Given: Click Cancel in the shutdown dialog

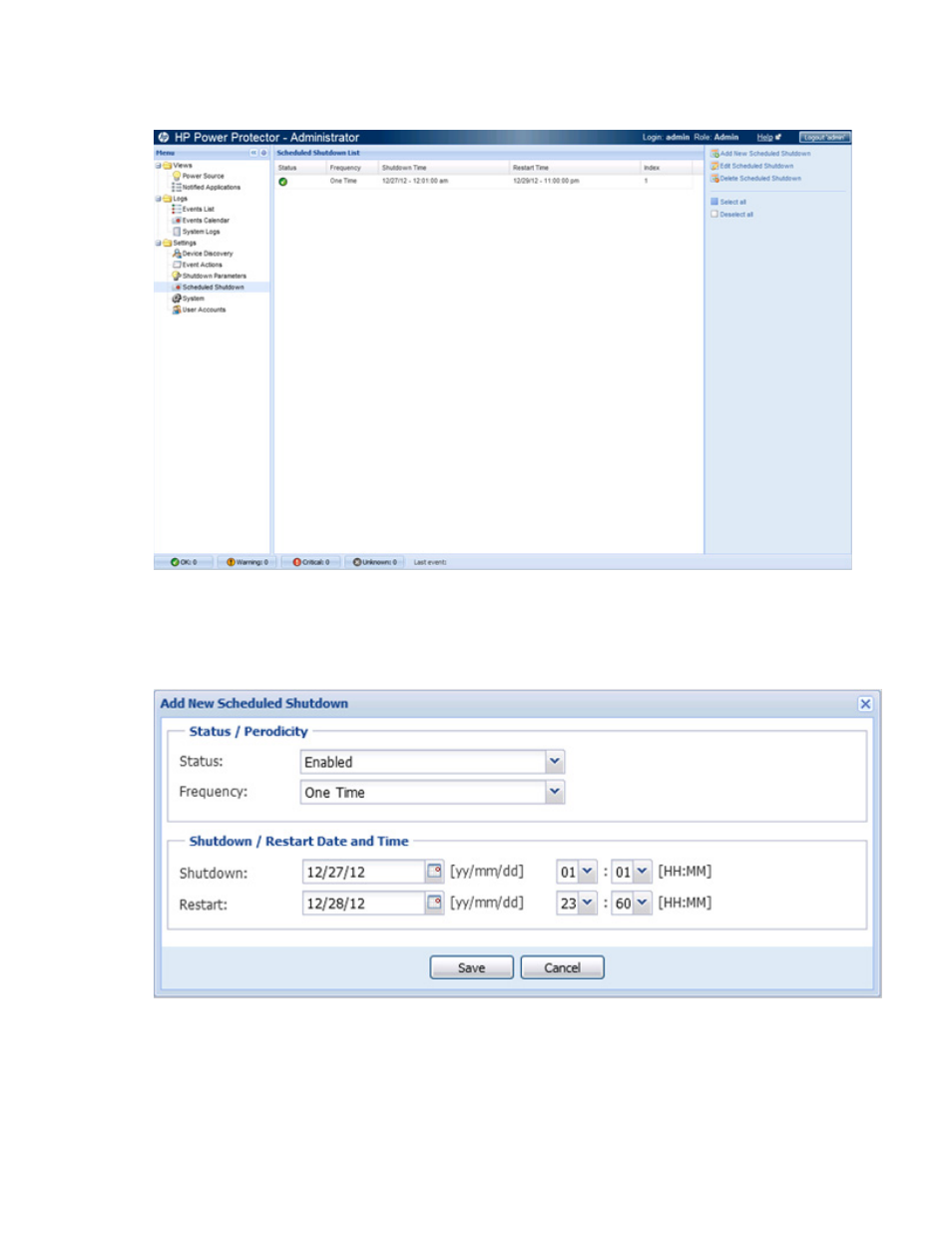Looking at the screenshot, I should (563, 967).
